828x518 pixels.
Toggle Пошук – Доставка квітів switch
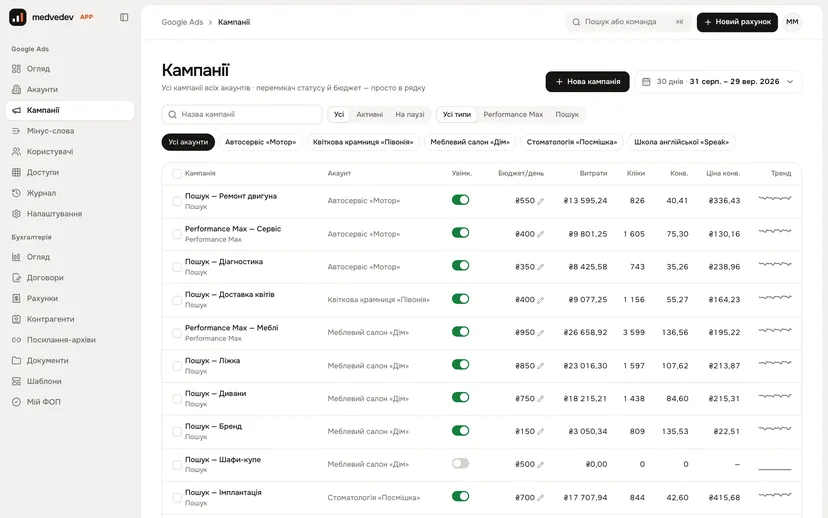(460, 299)
